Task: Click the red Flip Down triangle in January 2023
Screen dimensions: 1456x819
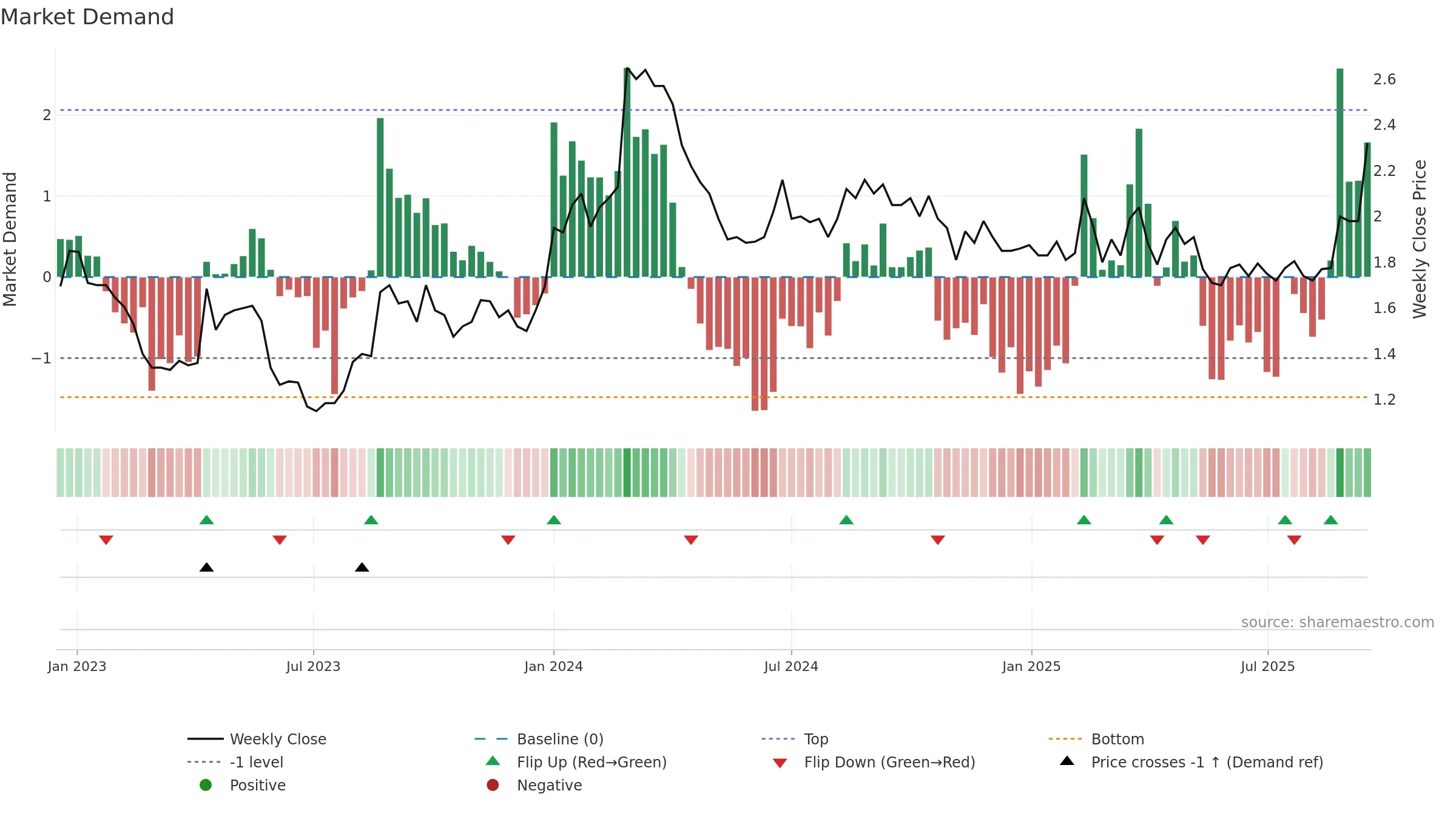Action: pyautogui.click(x=106, y=540)
